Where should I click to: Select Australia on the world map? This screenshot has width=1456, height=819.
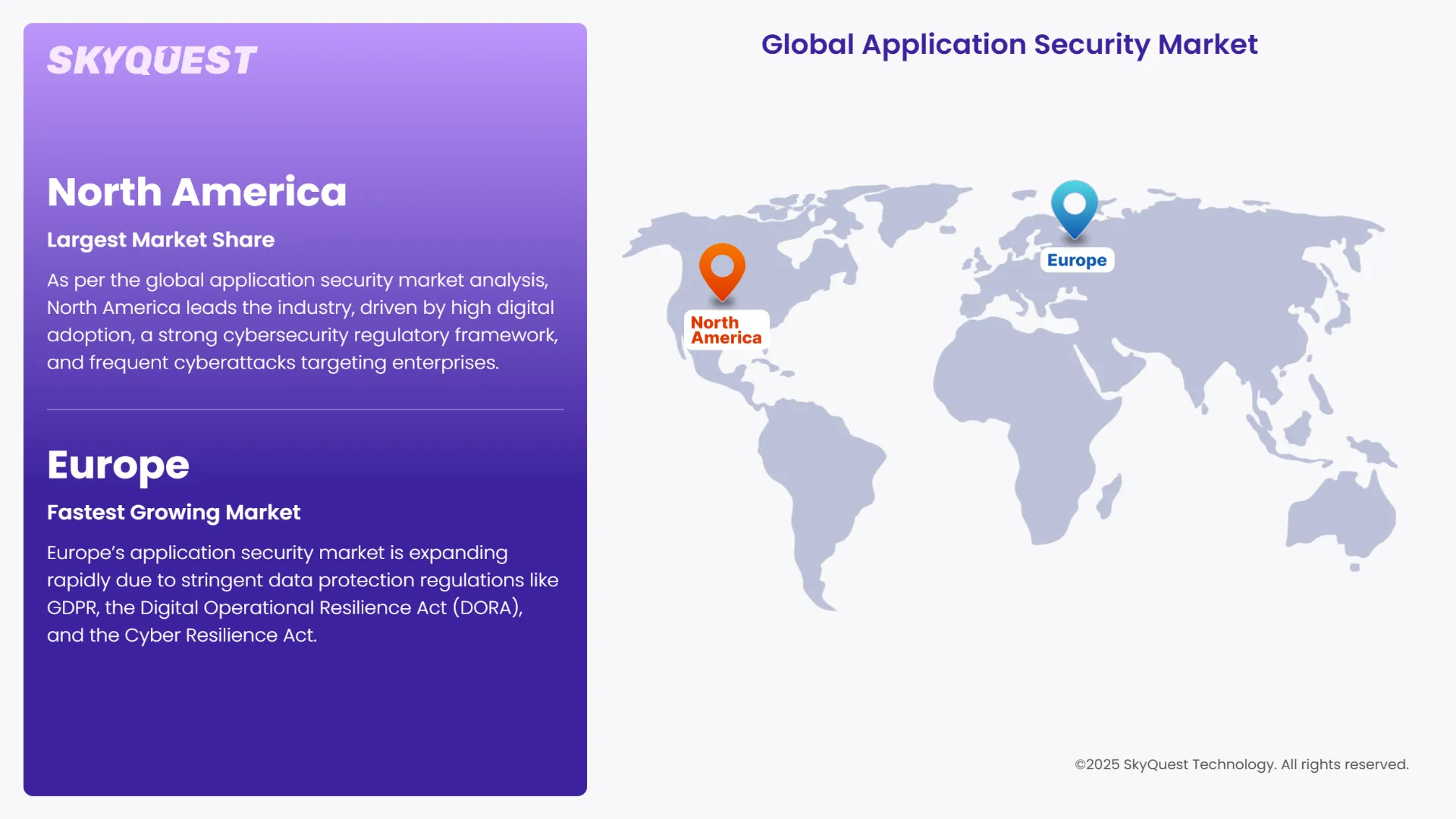pos(1350,516)
